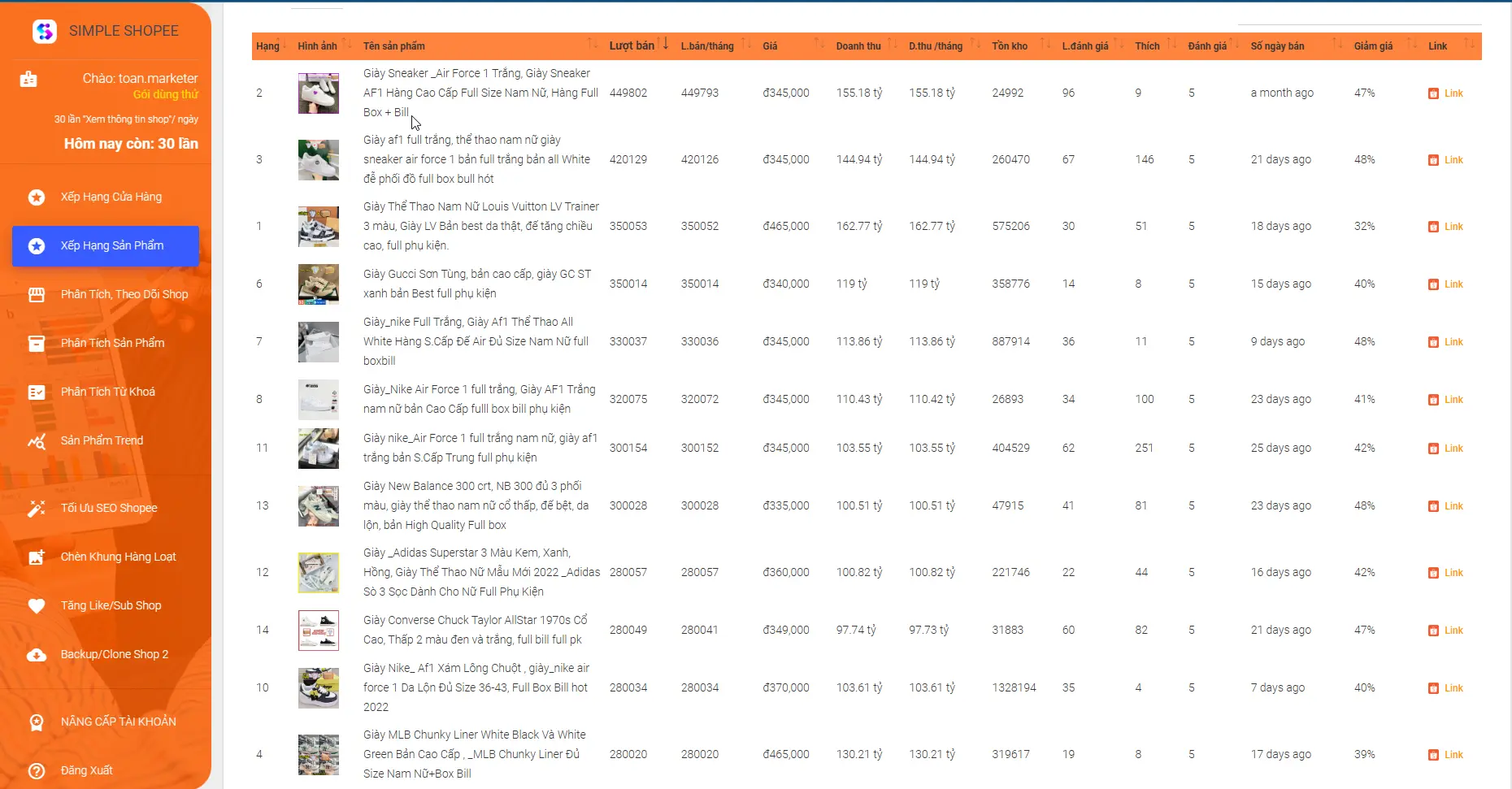Image resolution: width=1512 pixels, height=789 pixels.
Task: Sort table by Doanh thu column
Action: pyautogui.click(x=867, y=46)
